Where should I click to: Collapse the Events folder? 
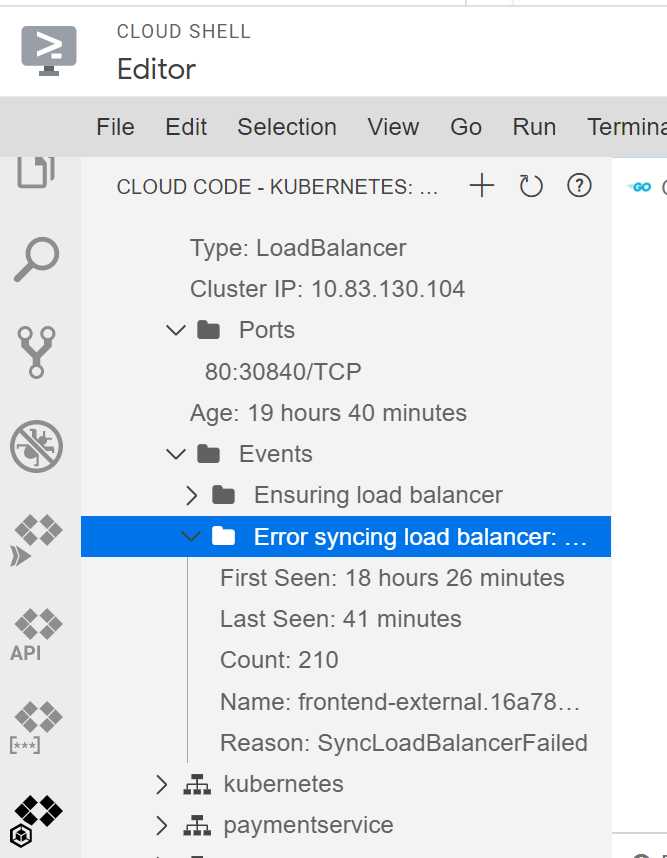(x=175, y=453)
